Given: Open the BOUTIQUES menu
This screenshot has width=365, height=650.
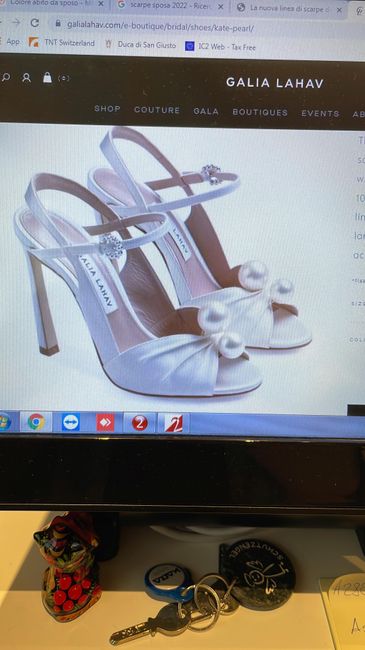Looking at the screenshot, I should (x=260, y=112).
